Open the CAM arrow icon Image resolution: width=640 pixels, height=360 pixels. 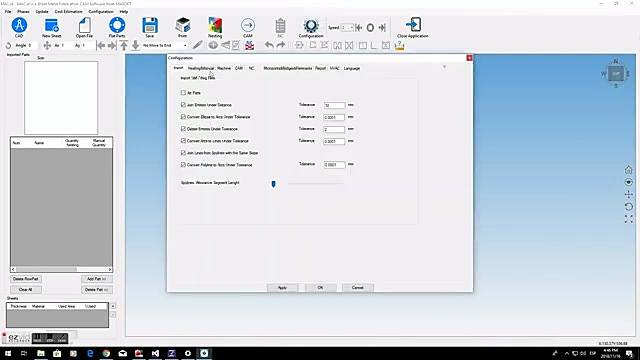coord(248,26)
